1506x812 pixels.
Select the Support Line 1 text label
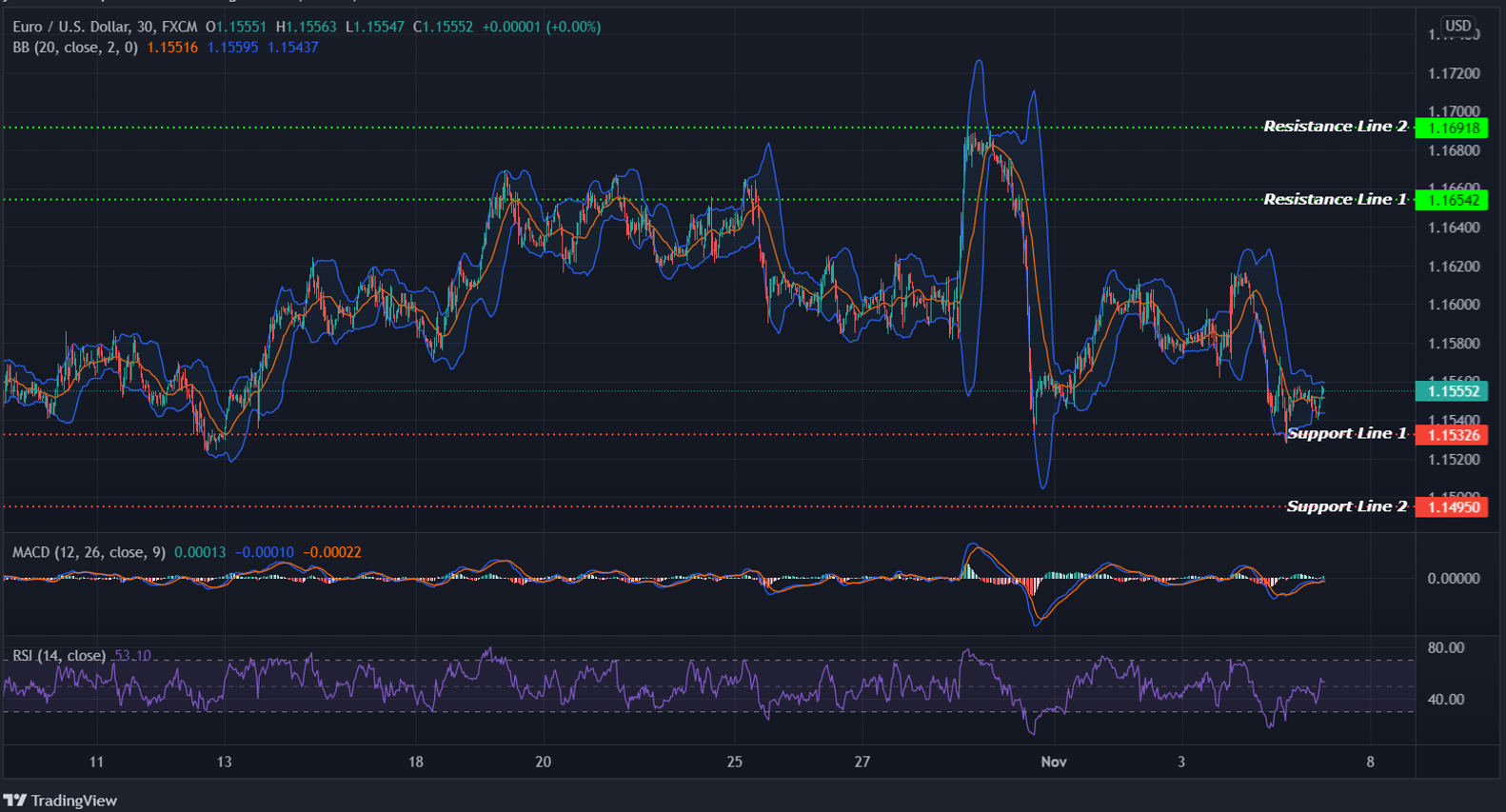[x=1346, y=433]
